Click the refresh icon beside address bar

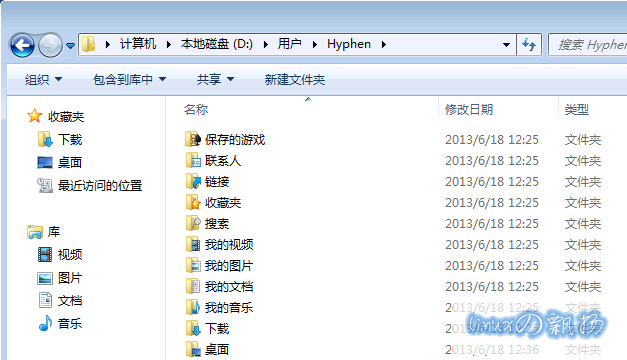point(529,44)
